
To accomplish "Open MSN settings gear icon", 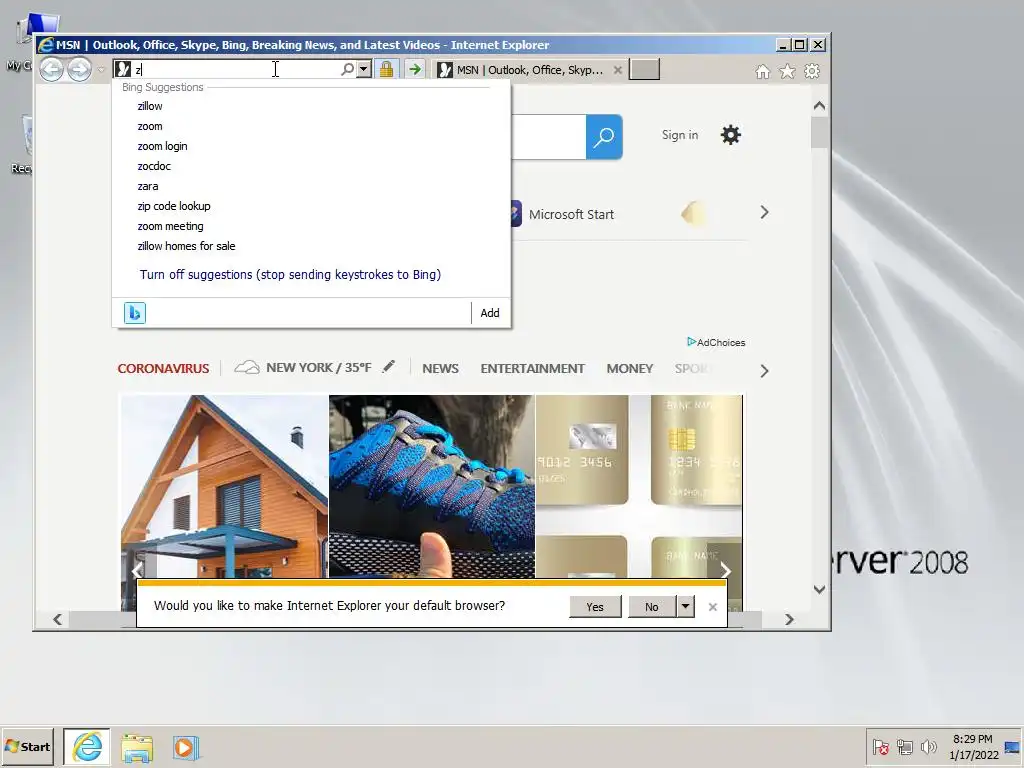I will tap(731, 135).
